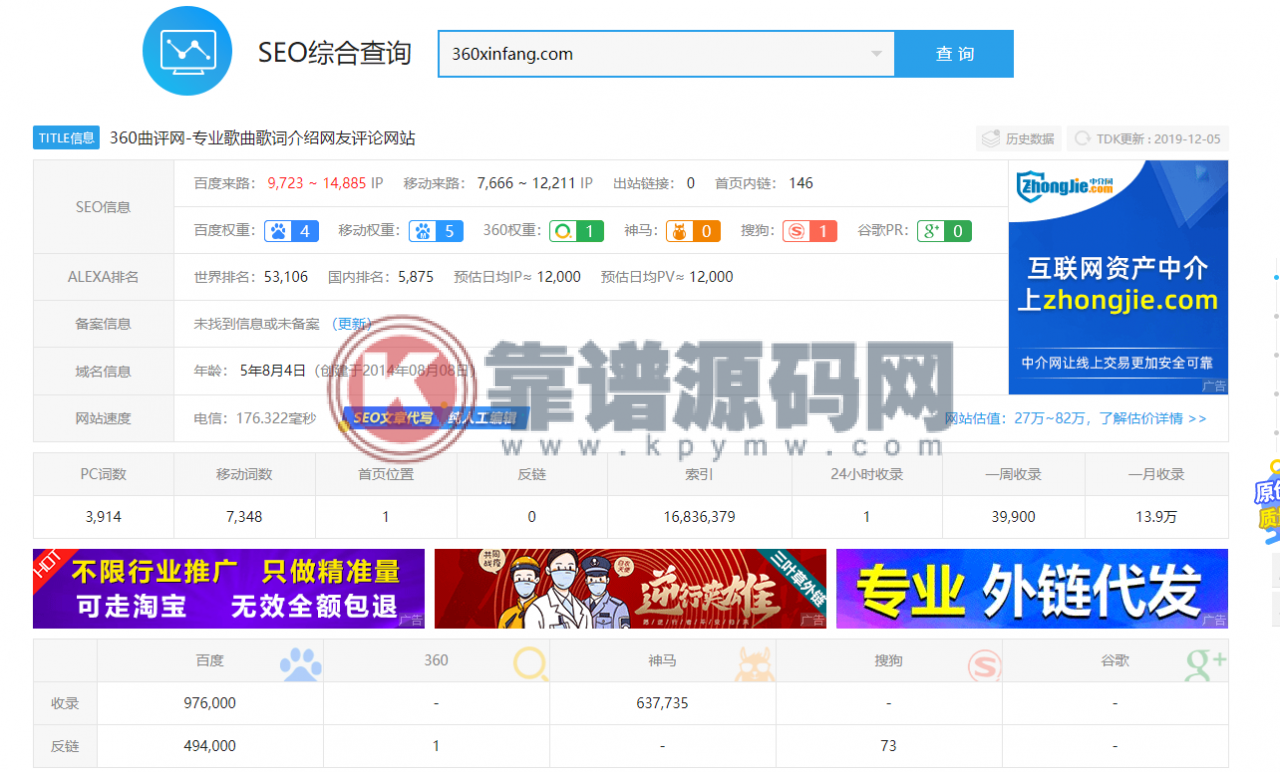Open the 不限行业推广 ad banner
Viewport: 1280px width, 772px height.
coord(229,588)
